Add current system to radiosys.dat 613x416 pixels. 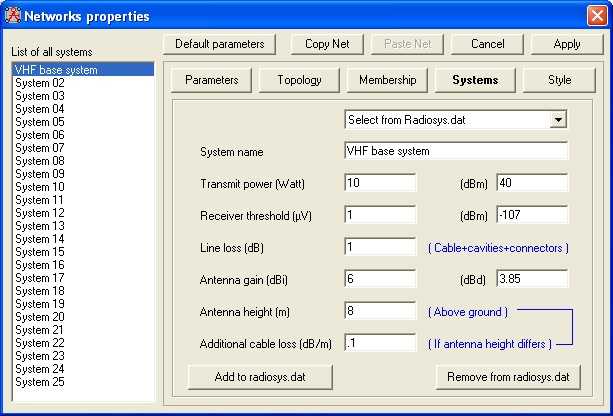pyautogui.click(x=260, y=377)
